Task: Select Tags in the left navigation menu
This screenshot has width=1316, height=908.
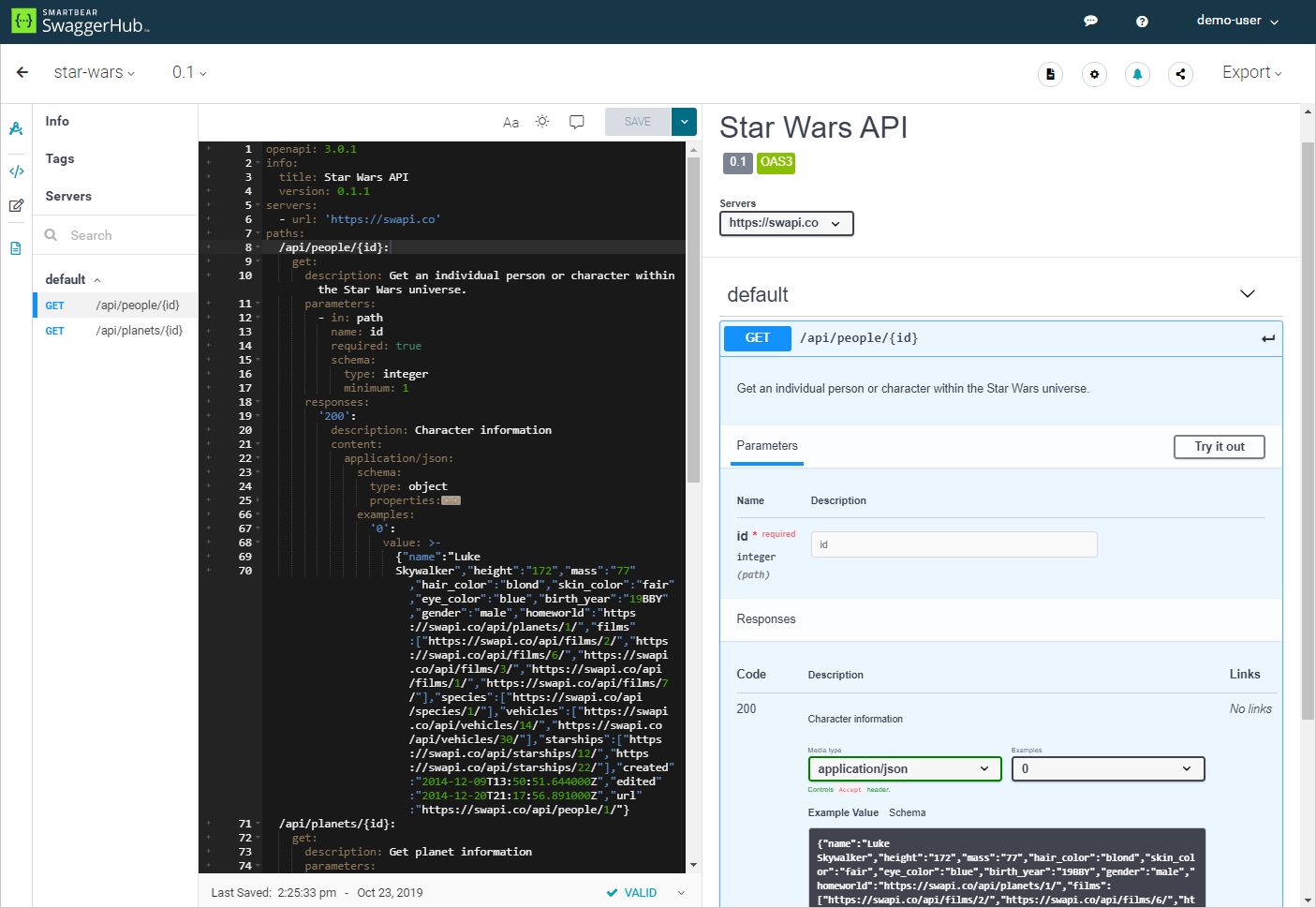Action: 59,158
